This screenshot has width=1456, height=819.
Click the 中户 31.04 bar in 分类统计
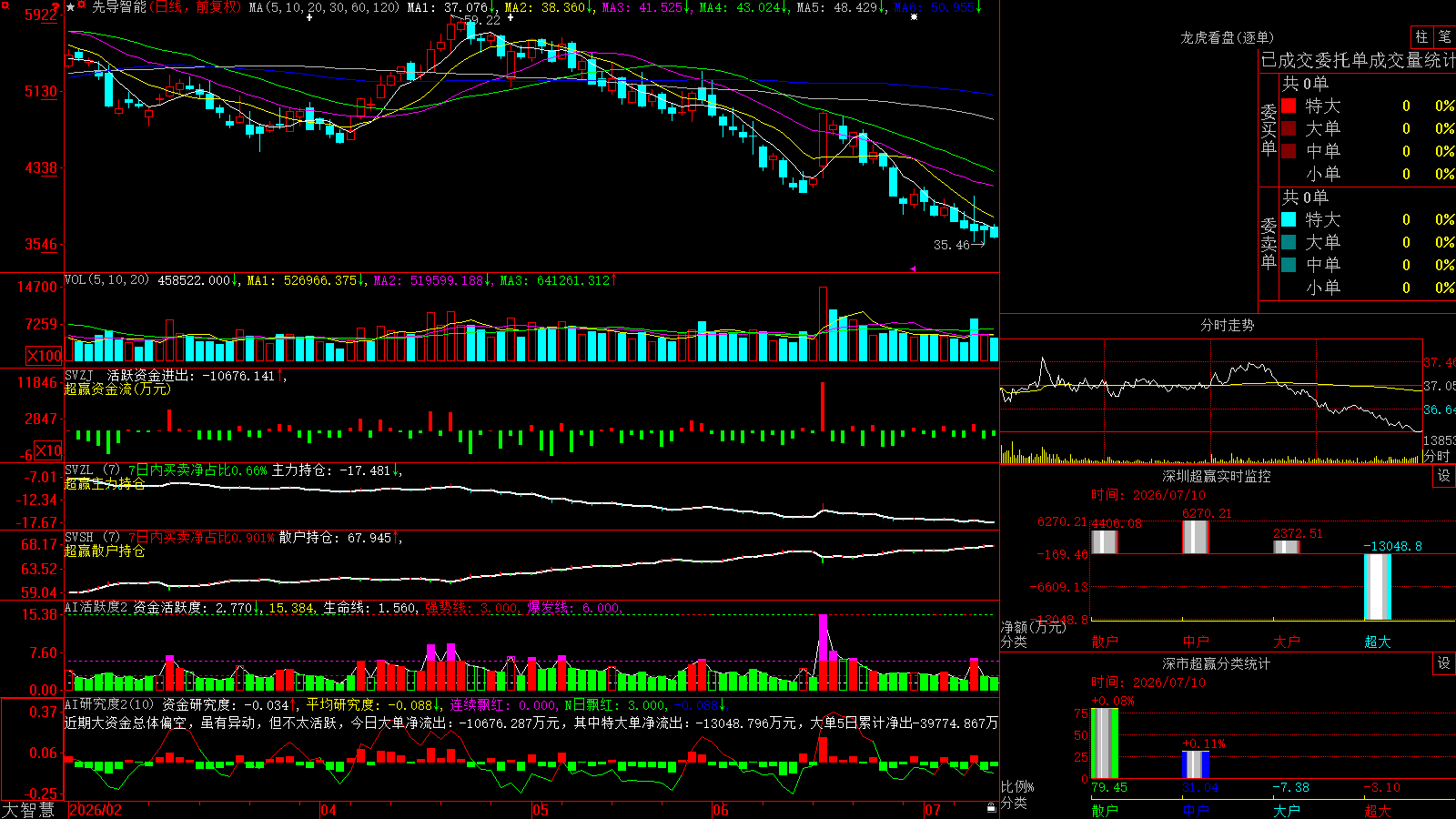pos(1196,764)
